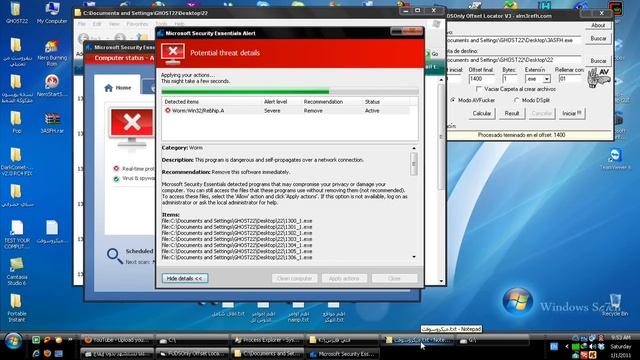Open the Portable Instant folder icon
Viewport: 640px width, 360px height.
(17, 307)
